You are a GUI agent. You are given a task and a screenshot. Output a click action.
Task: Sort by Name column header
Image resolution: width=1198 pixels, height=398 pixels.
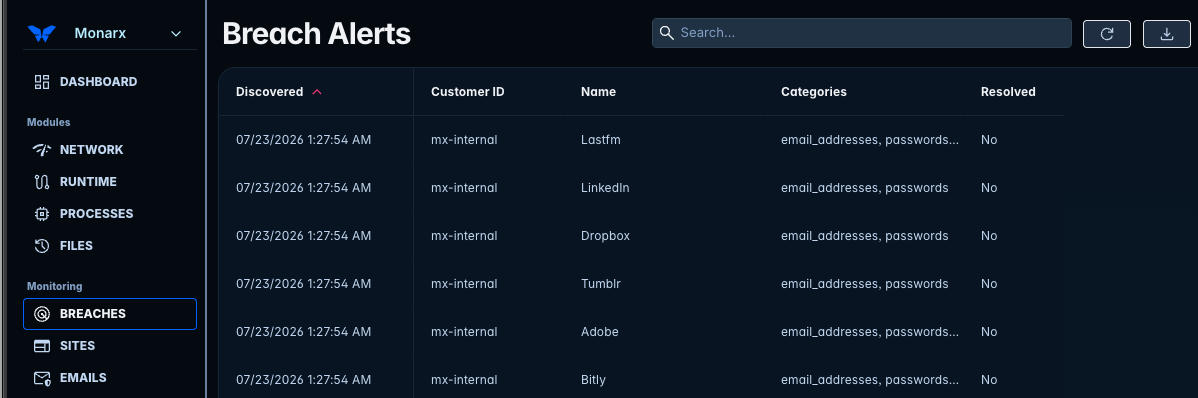click(x=598, y=92)
